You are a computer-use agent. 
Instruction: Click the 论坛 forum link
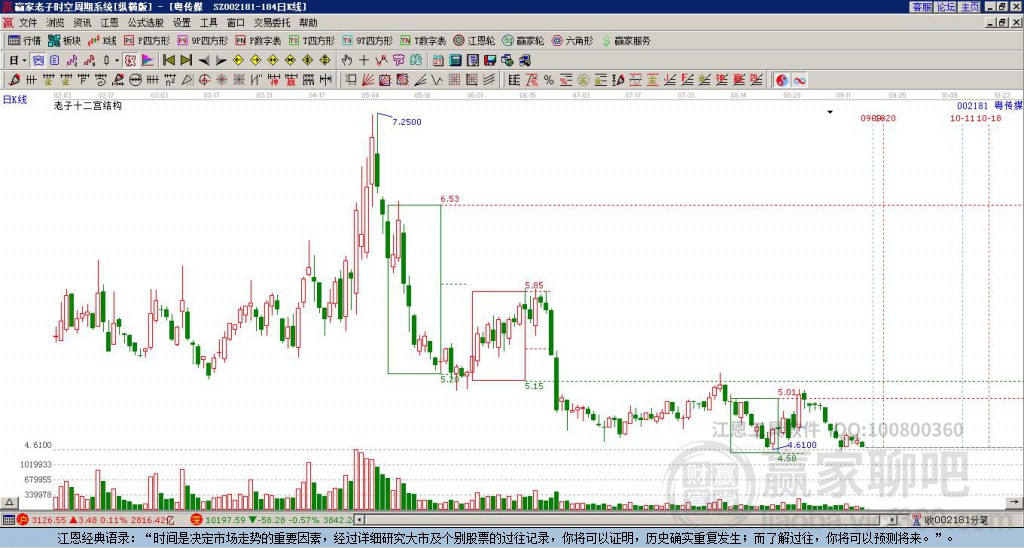click(946, 6)
